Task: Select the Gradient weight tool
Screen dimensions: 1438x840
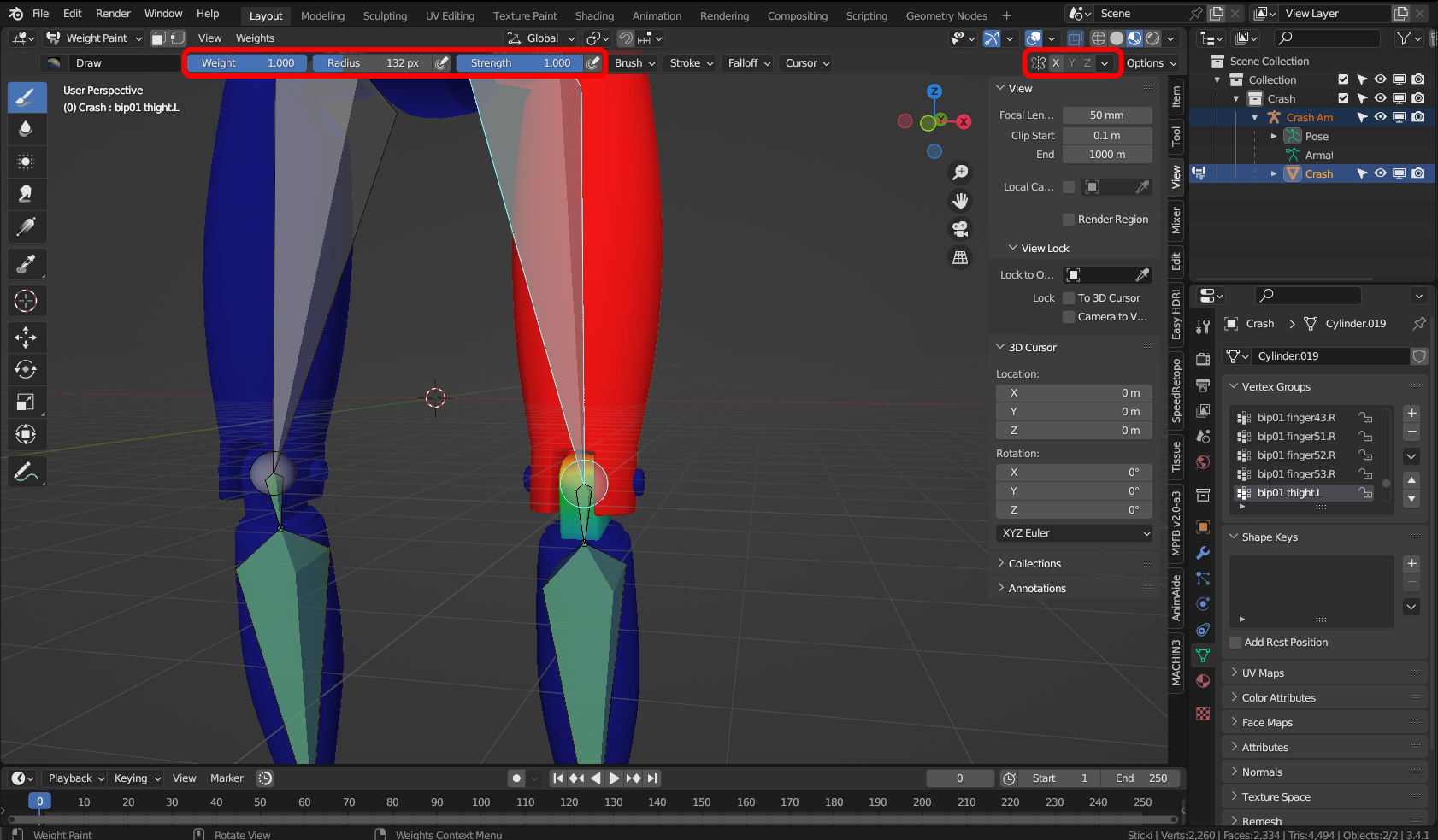Action: point(26,226)
